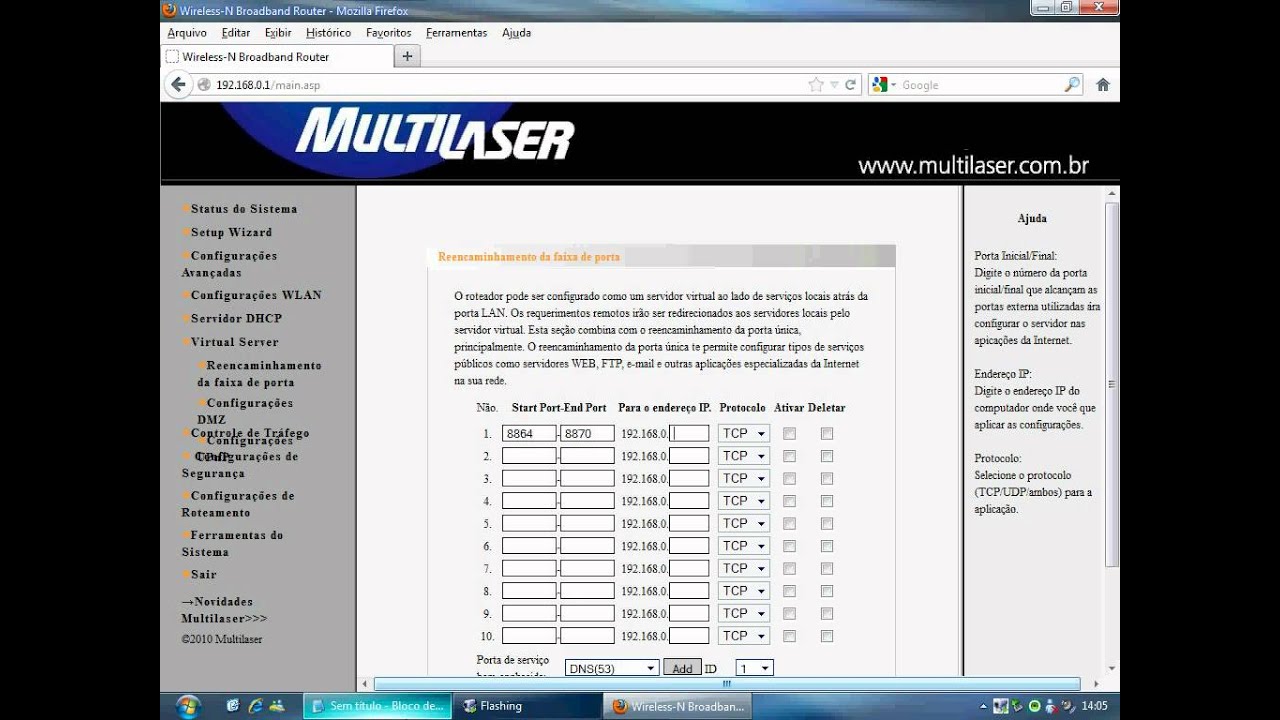
Task: Open Ferramentas do Sistema in sidebar
Action: click(x=233, y=543)
